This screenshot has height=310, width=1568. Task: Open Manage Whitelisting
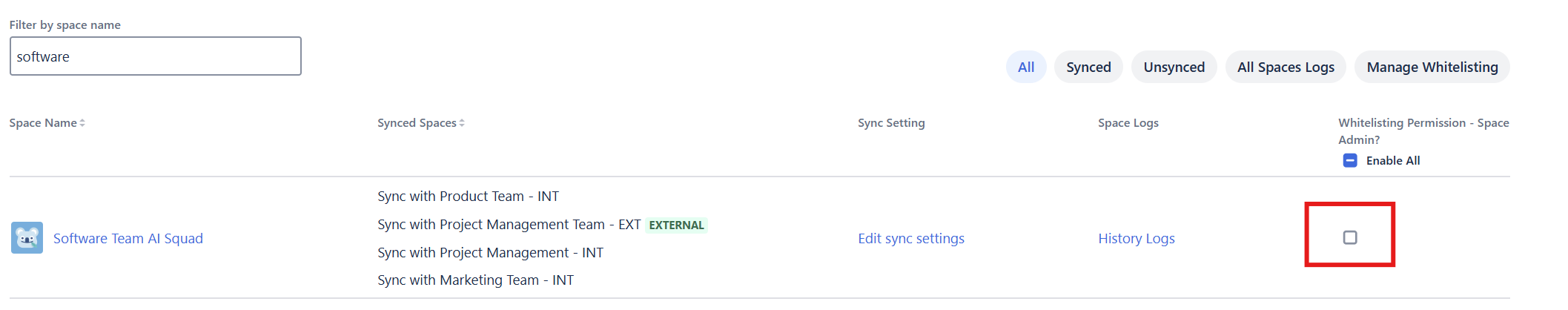coord(1432,67)
